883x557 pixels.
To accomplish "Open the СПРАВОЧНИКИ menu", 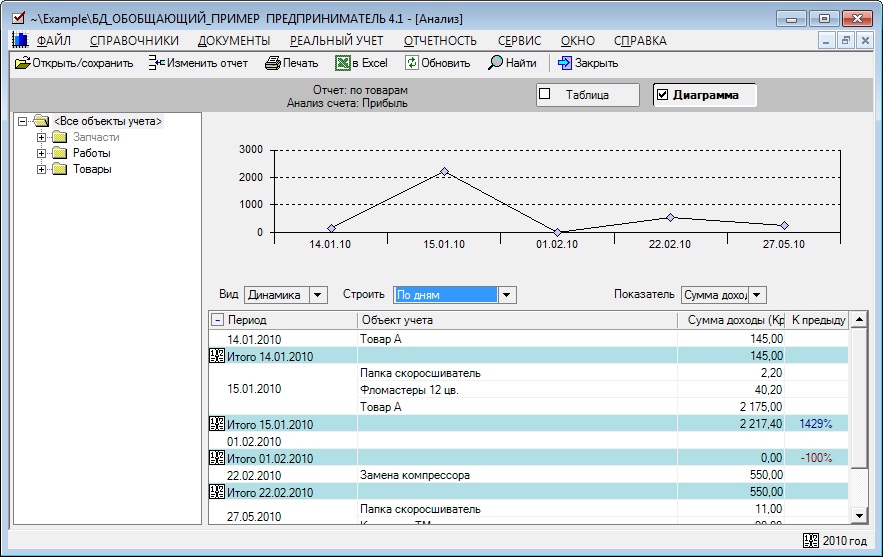I will click(x=134, y=41).
